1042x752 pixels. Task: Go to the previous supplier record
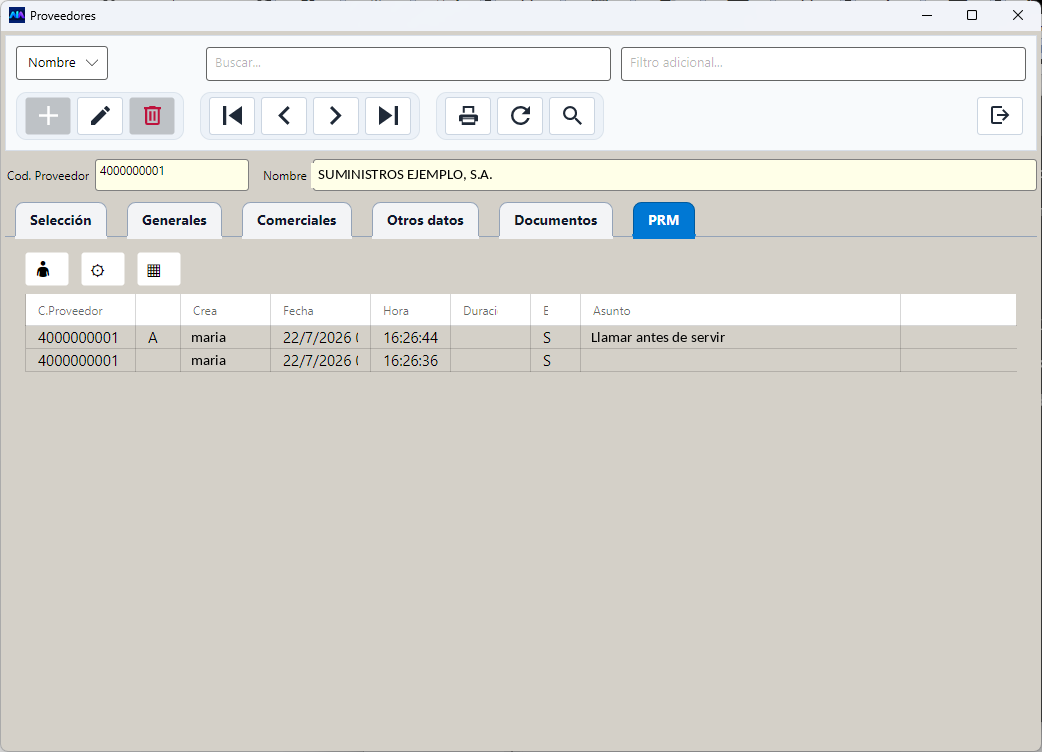click(x=284, y=116)
